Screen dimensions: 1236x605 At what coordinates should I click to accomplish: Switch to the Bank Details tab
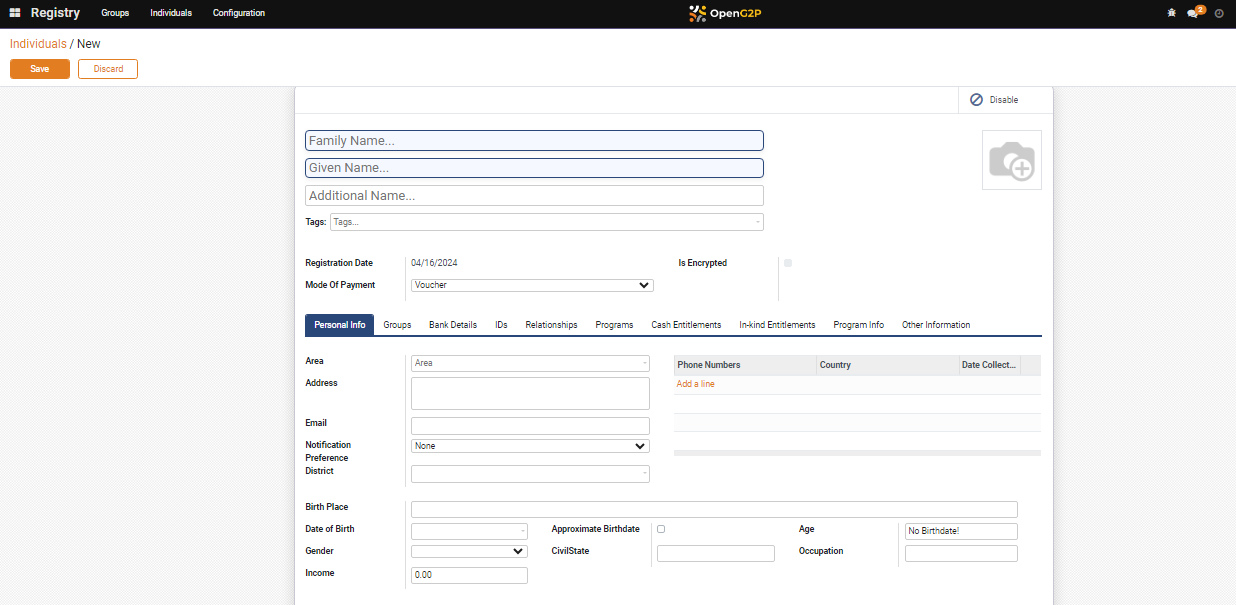pyautogui.click(x=453, y=325)
